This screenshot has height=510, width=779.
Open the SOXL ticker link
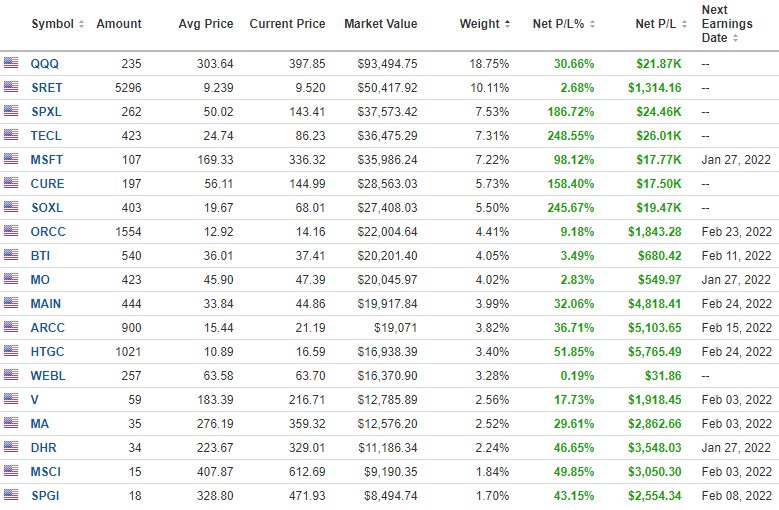click(47, 208)
